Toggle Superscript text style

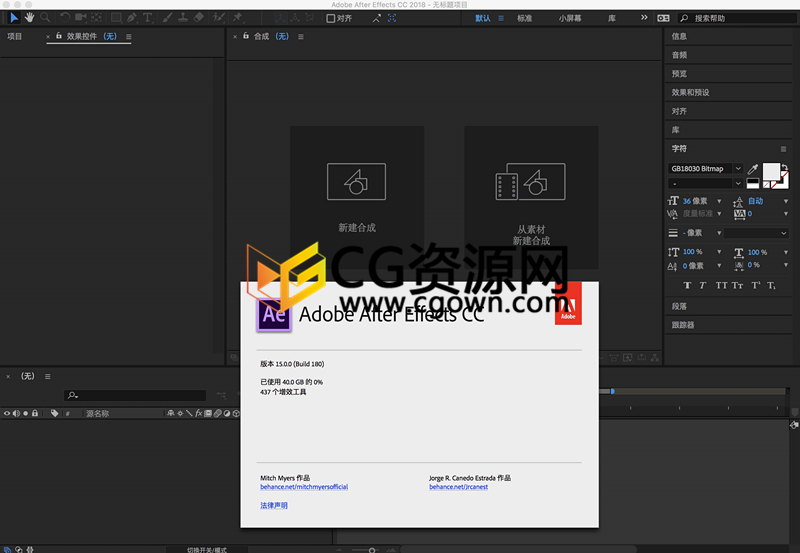pos(756,285)
